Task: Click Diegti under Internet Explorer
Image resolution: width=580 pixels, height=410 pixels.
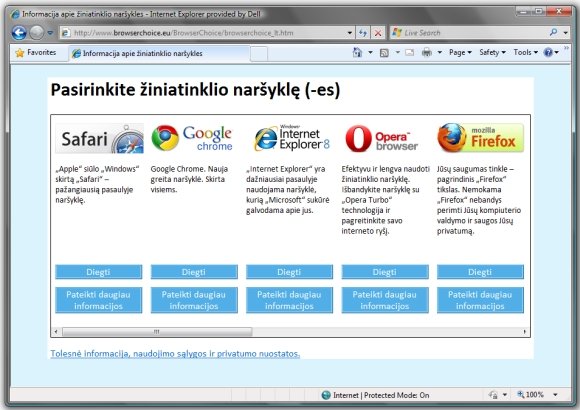Action: click(x=289, y=272)
